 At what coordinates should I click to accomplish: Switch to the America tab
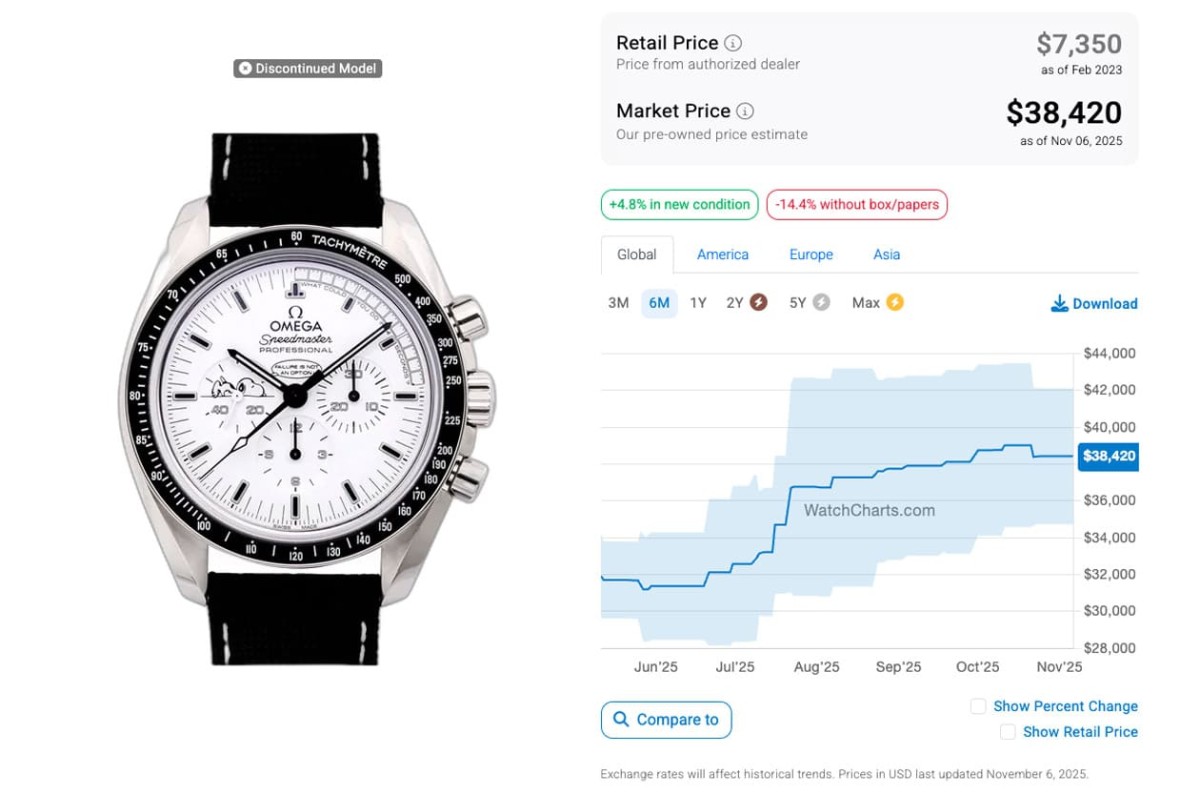tap(722, 254)
